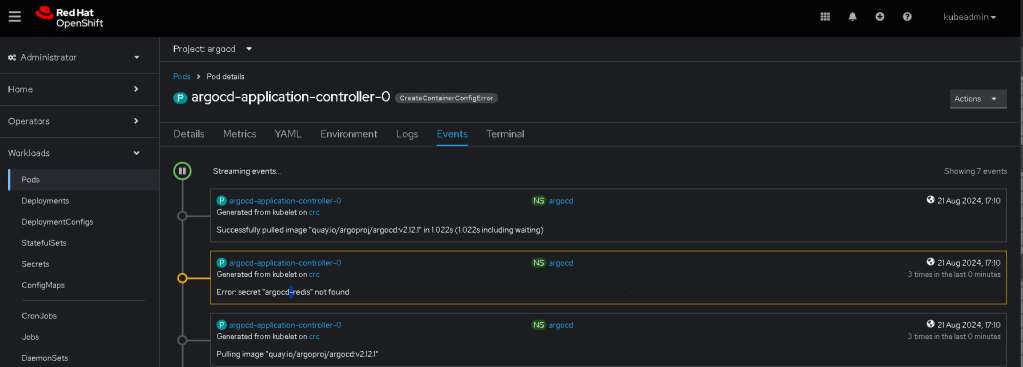Click the 'Pulling image' message text
Screen dimensions: 1023x367
[298, 354]
